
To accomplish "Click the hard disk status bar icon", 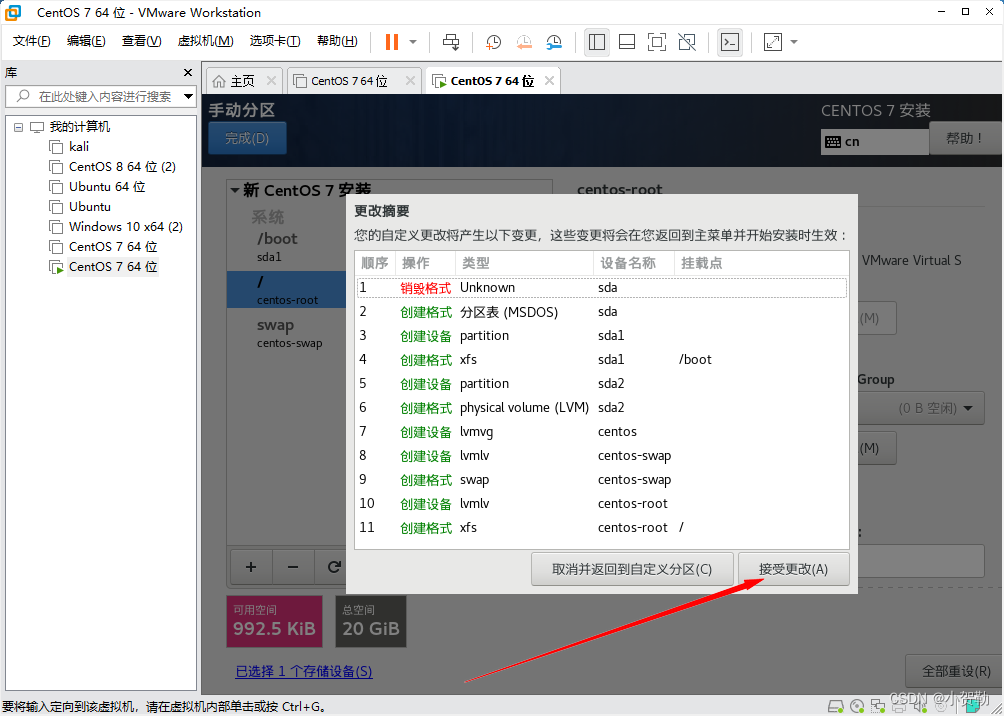I will (836, 706).
